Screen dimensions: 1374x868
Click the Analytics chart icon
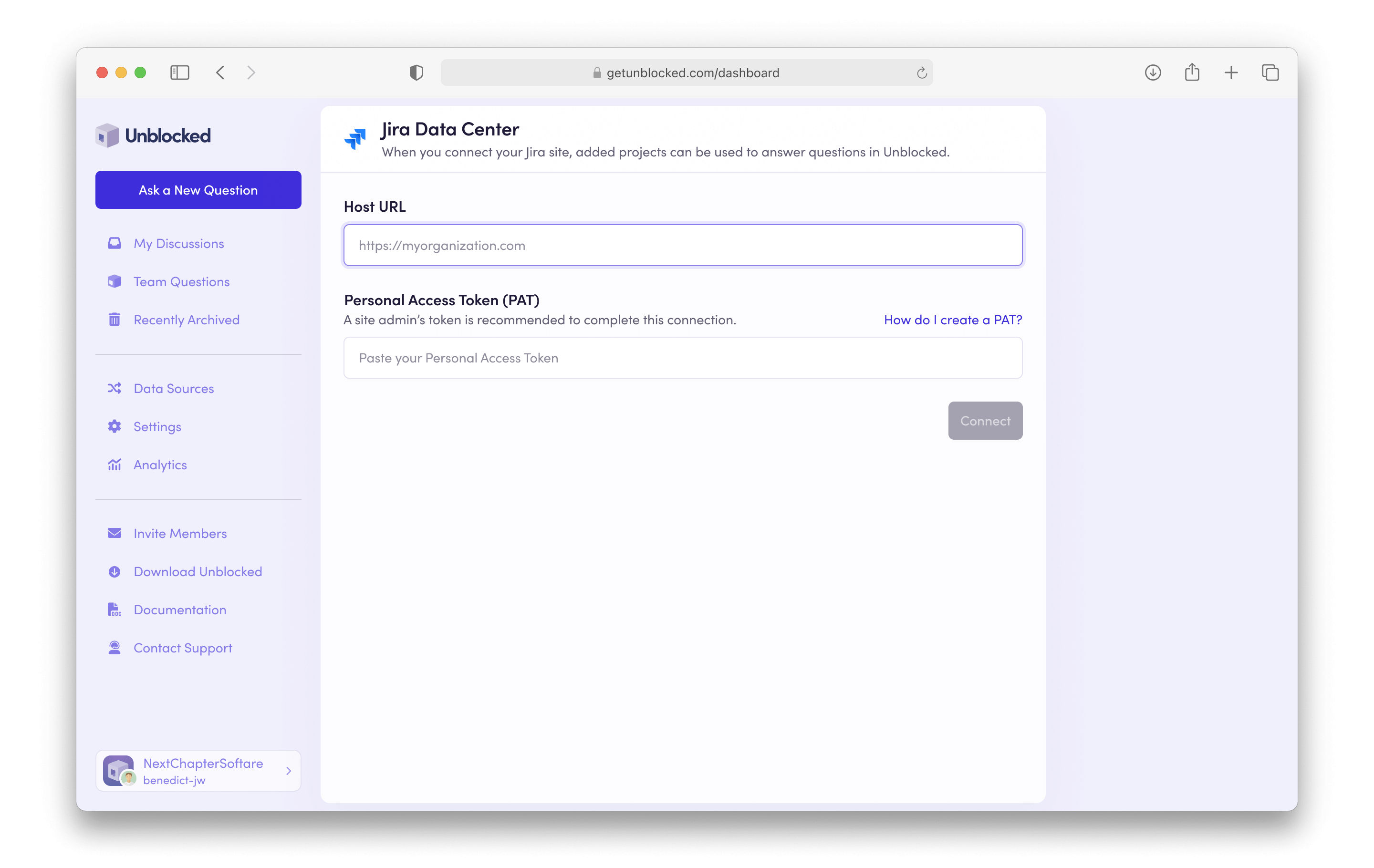pos(114,465)
